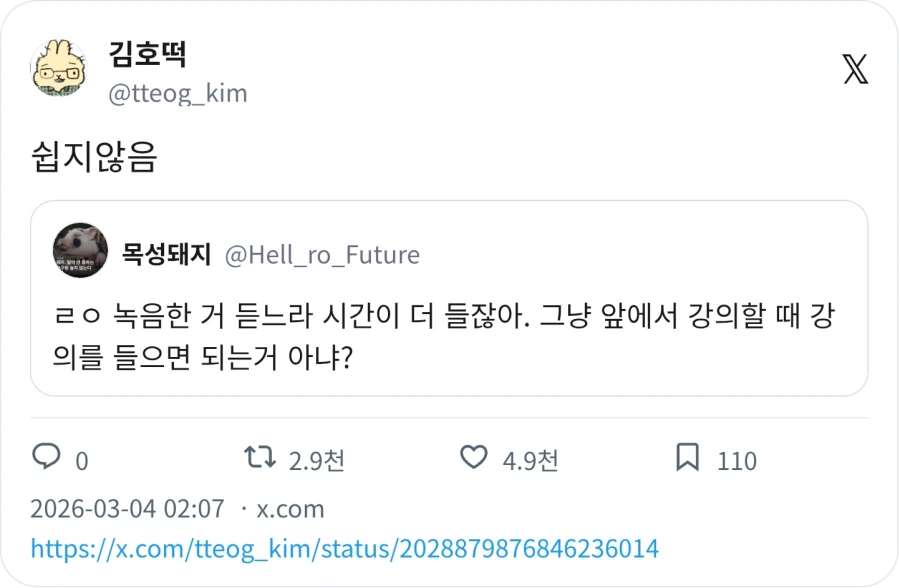Screen dimensions: 900x588
Task: Click 목성돼지's profile picture in quoted tweet
Action: click(x=78, y=252)
